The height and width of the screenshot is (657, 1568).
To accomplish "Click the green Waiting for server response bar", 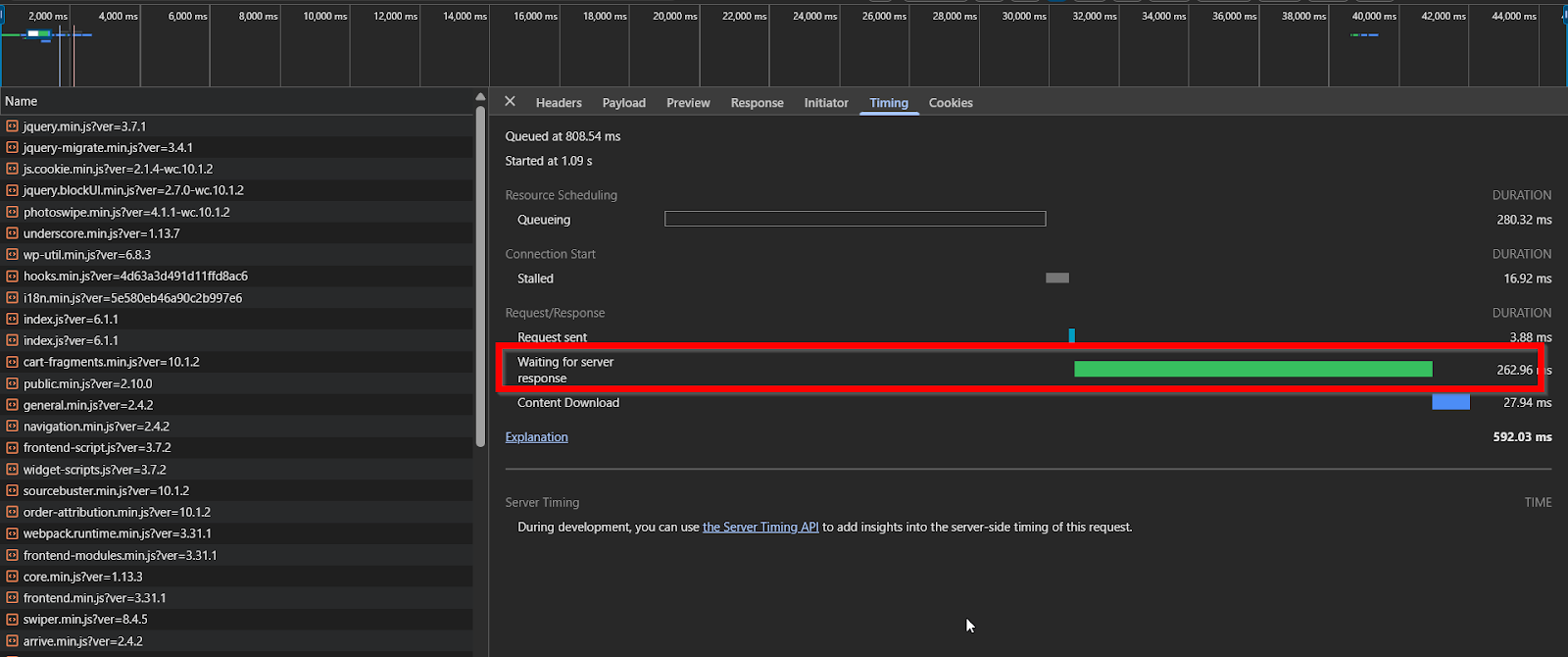I will (x=1252, y=370).
